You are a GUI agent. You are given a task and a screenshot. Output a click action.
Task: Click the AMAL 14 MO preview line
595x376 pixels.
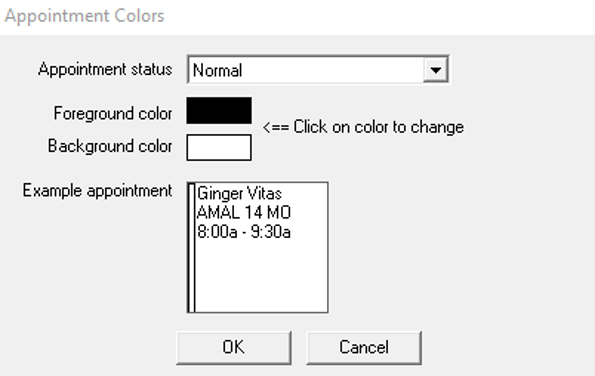click(244, 212)
